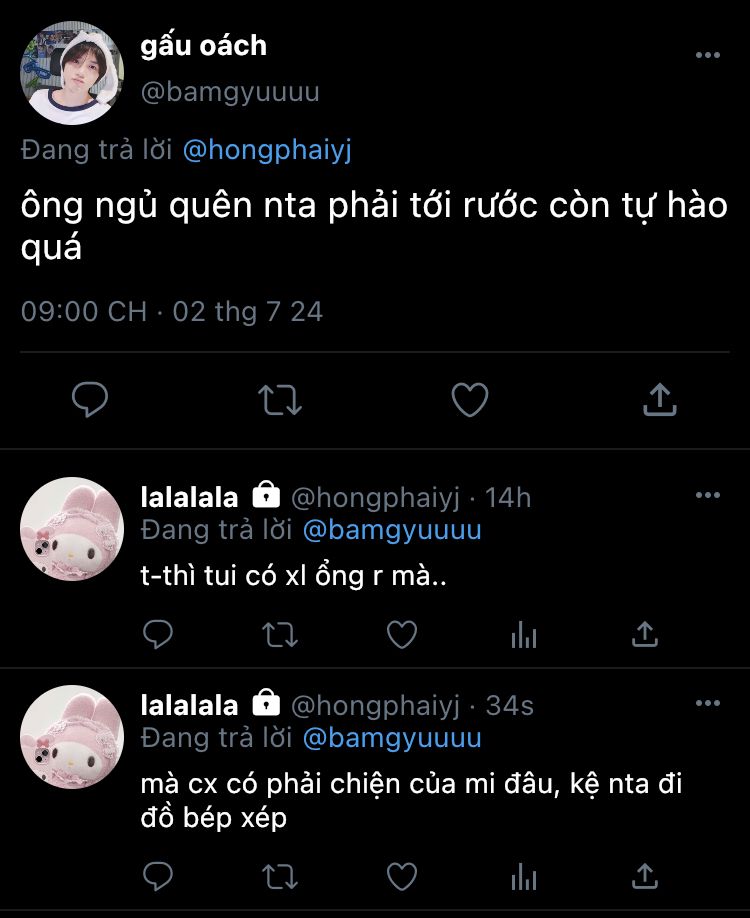Retweet the 34s lalalala reply
This screenshot has width=750, height=918.
(280, 877)
